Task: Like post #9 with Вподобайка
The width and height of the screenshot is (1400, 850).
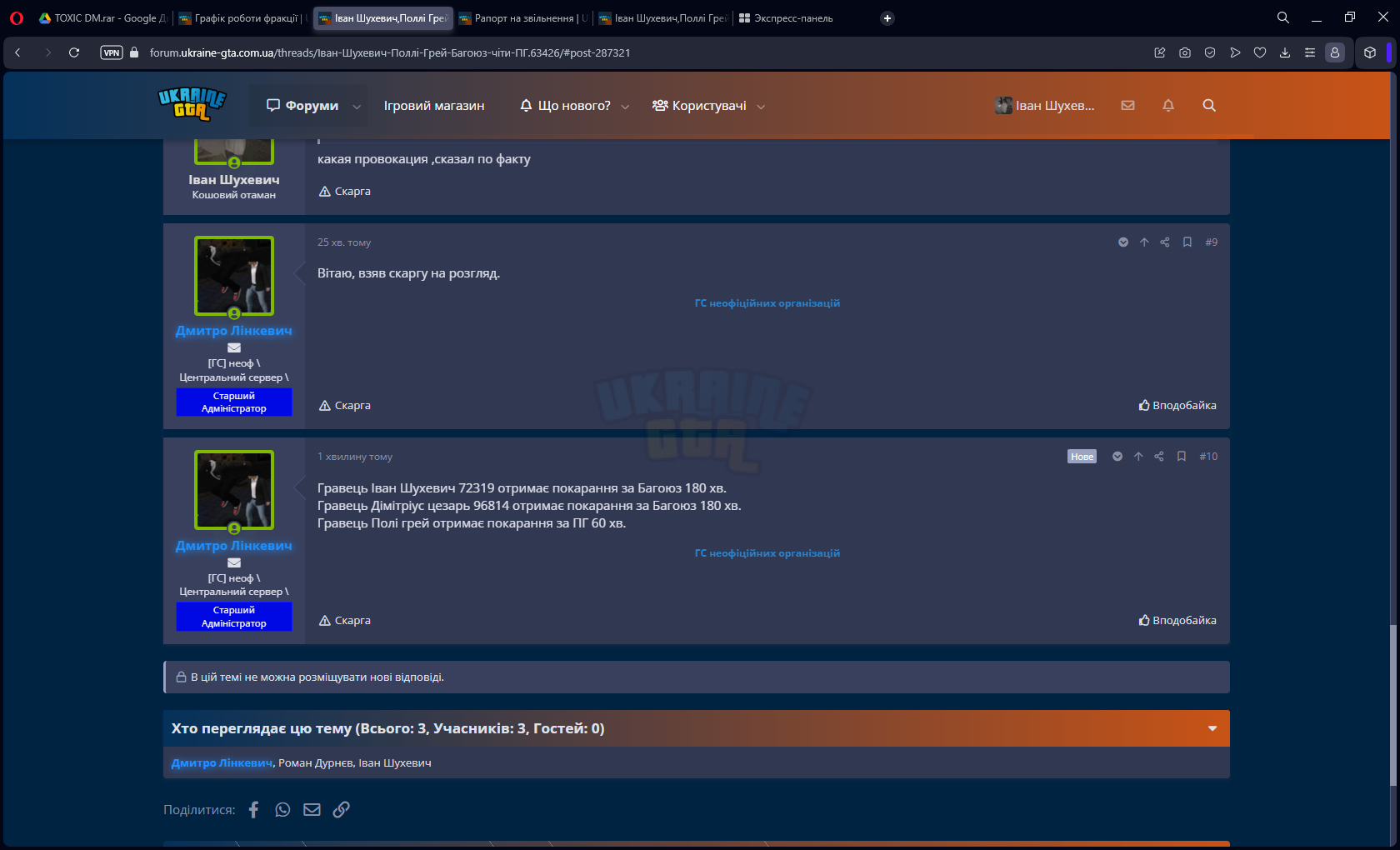Action: click(1177, 406)
